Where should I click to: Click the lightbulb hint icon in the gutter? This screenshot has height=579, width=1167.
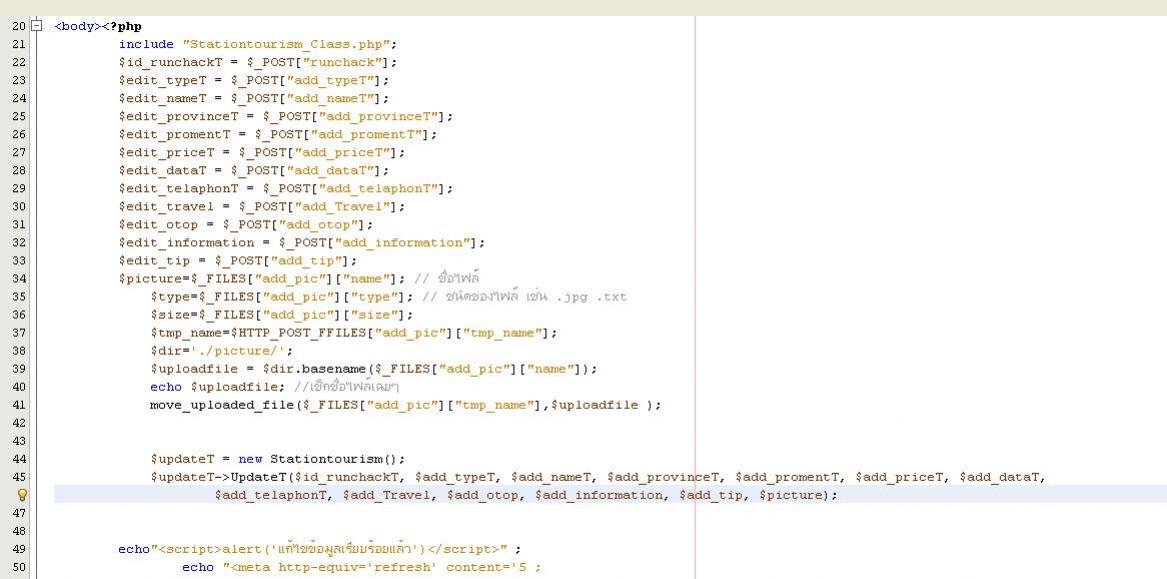pyautogui.click(x=22, y=495)
